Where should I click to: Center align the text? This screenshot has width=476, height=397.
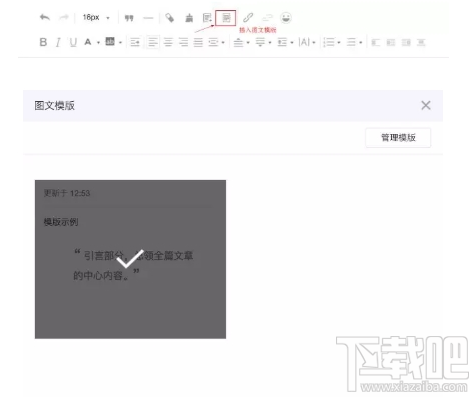(x=168, y=42)
